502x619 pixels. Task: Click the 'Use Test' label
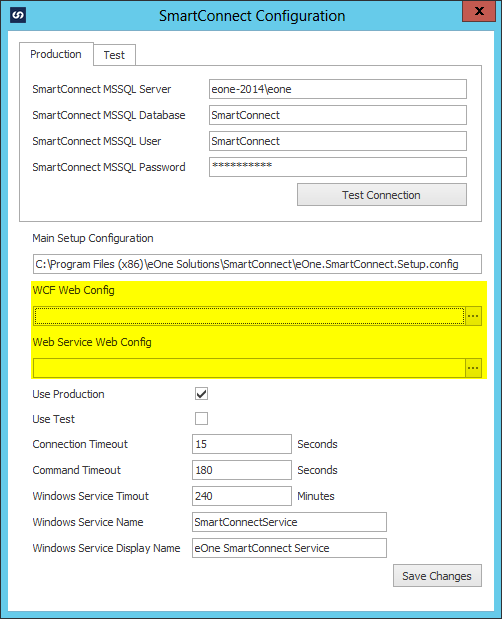click(53, 419)
